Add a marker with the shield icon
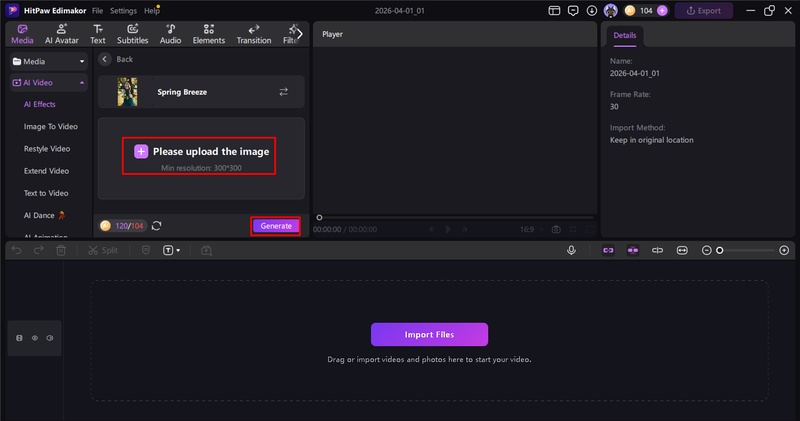Viewport: 800px width, 421px height. [146, 250]
